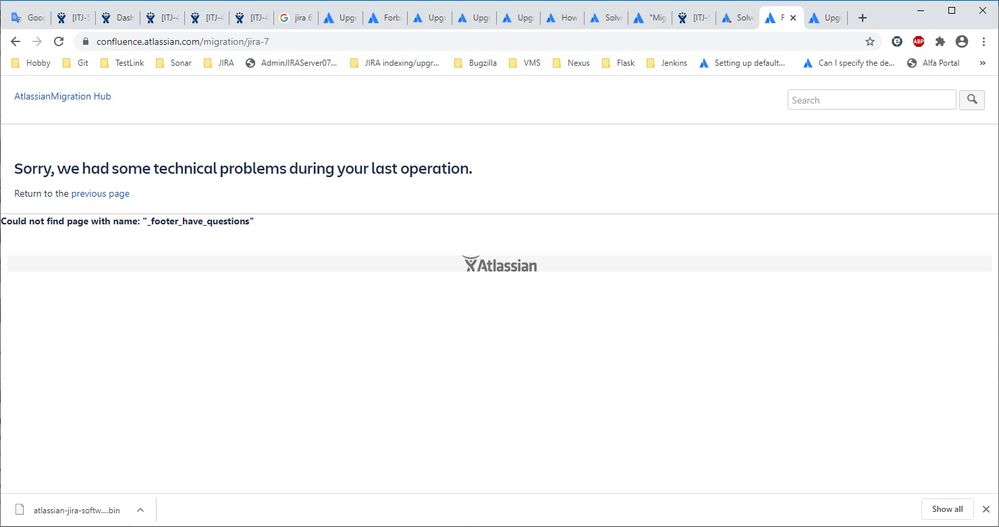Open the AdminJIRAServer07 bookmark
The width and height of the screenshot is (999, 527).
point(291,63)
